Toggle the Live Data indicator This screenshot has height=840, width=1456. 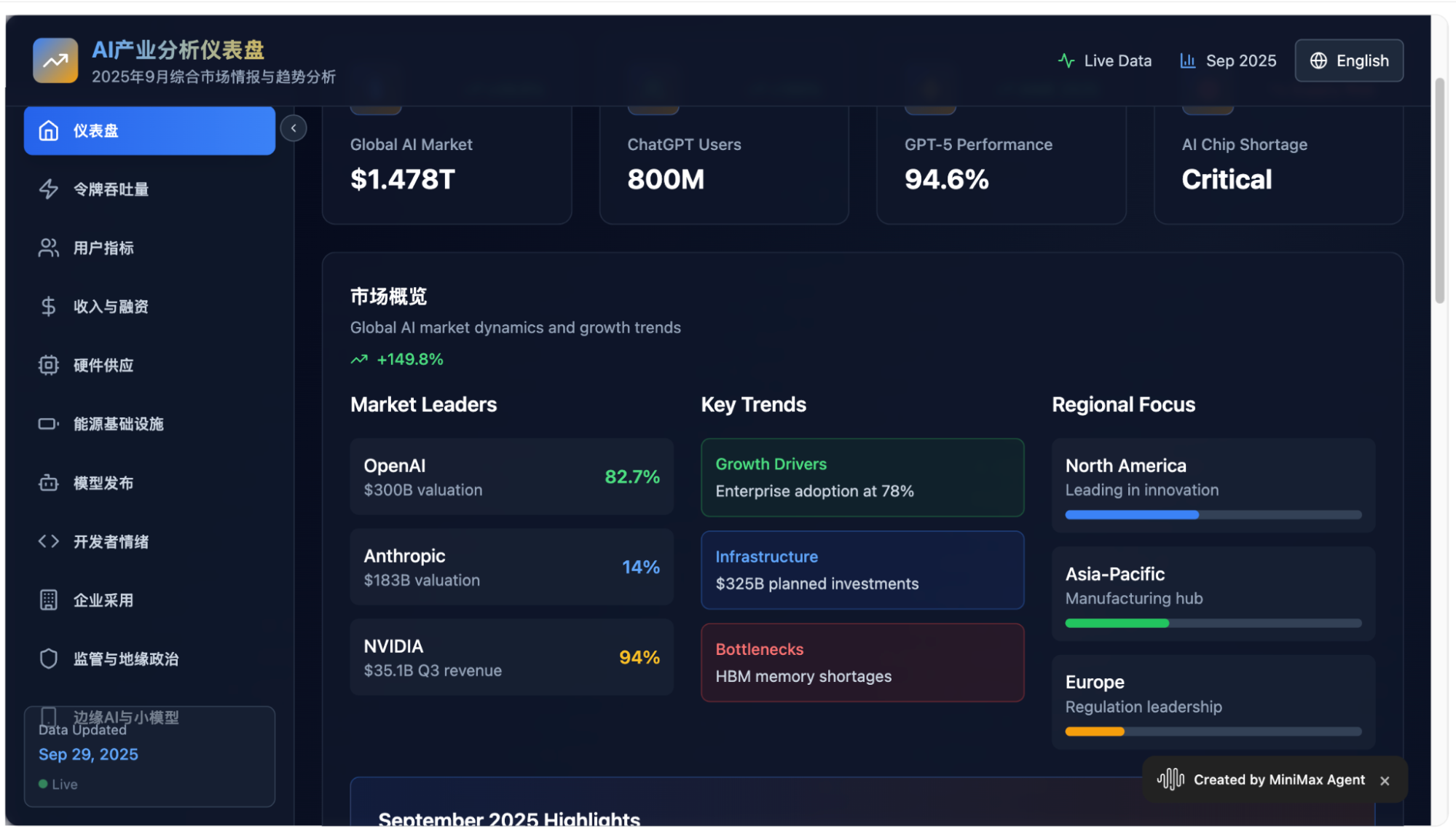point(1104,60)
